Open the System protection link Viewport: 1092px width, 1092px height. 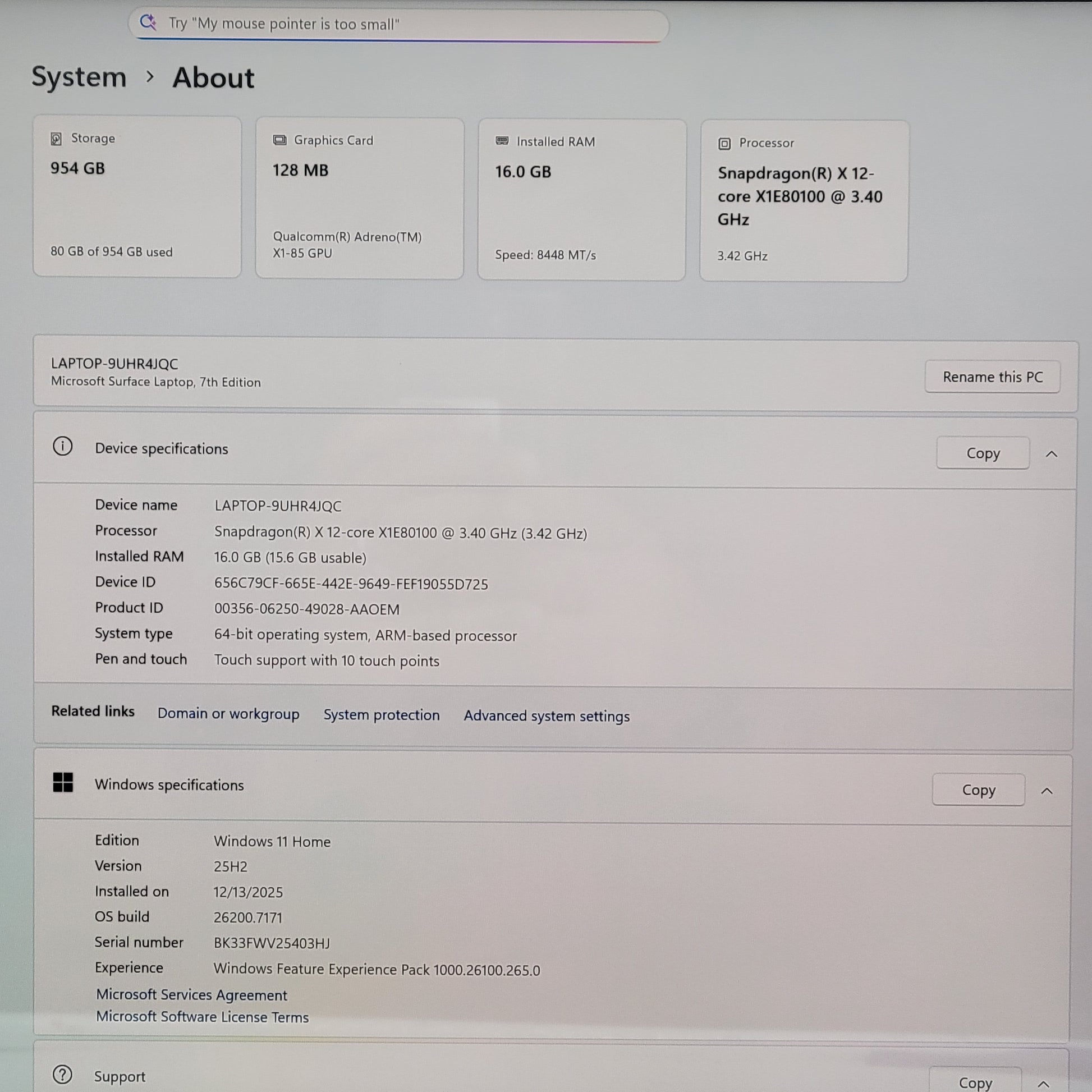[x=381, y=714]
